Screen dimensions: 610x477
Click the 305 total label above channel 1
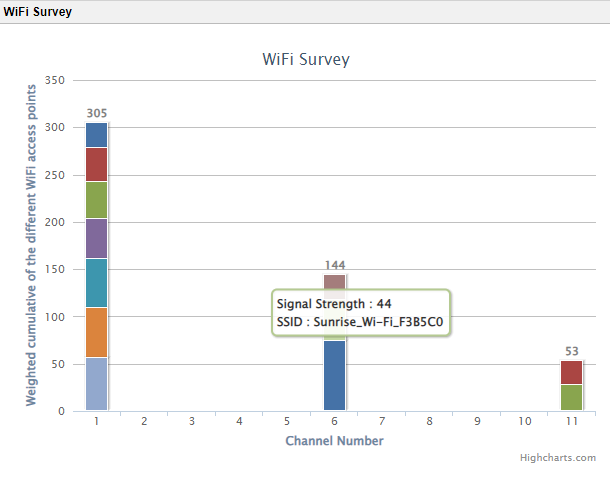[96, 113]
